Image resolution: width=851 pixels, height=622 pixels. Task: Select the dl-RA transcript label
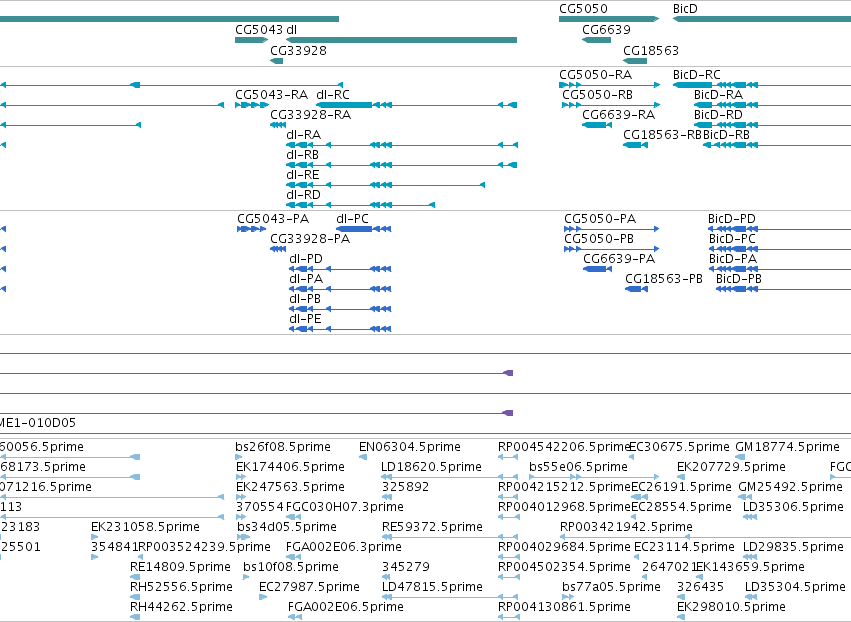click(303, 135)
